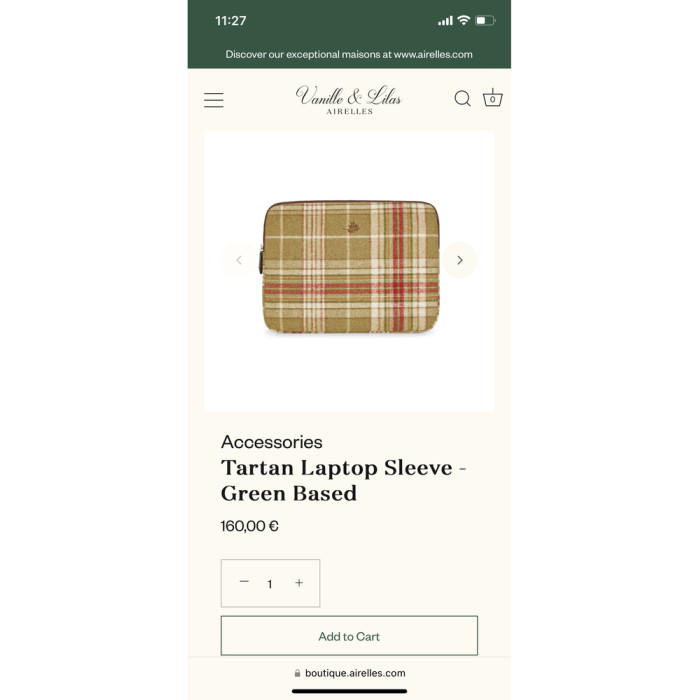
Task: Open the hamburger navigation menu
Action: pyautogui.click(x=213, y=100)
